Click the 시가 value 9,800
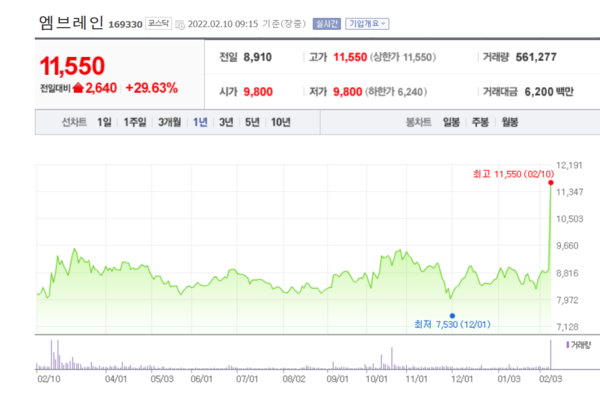 pos(258,92)
